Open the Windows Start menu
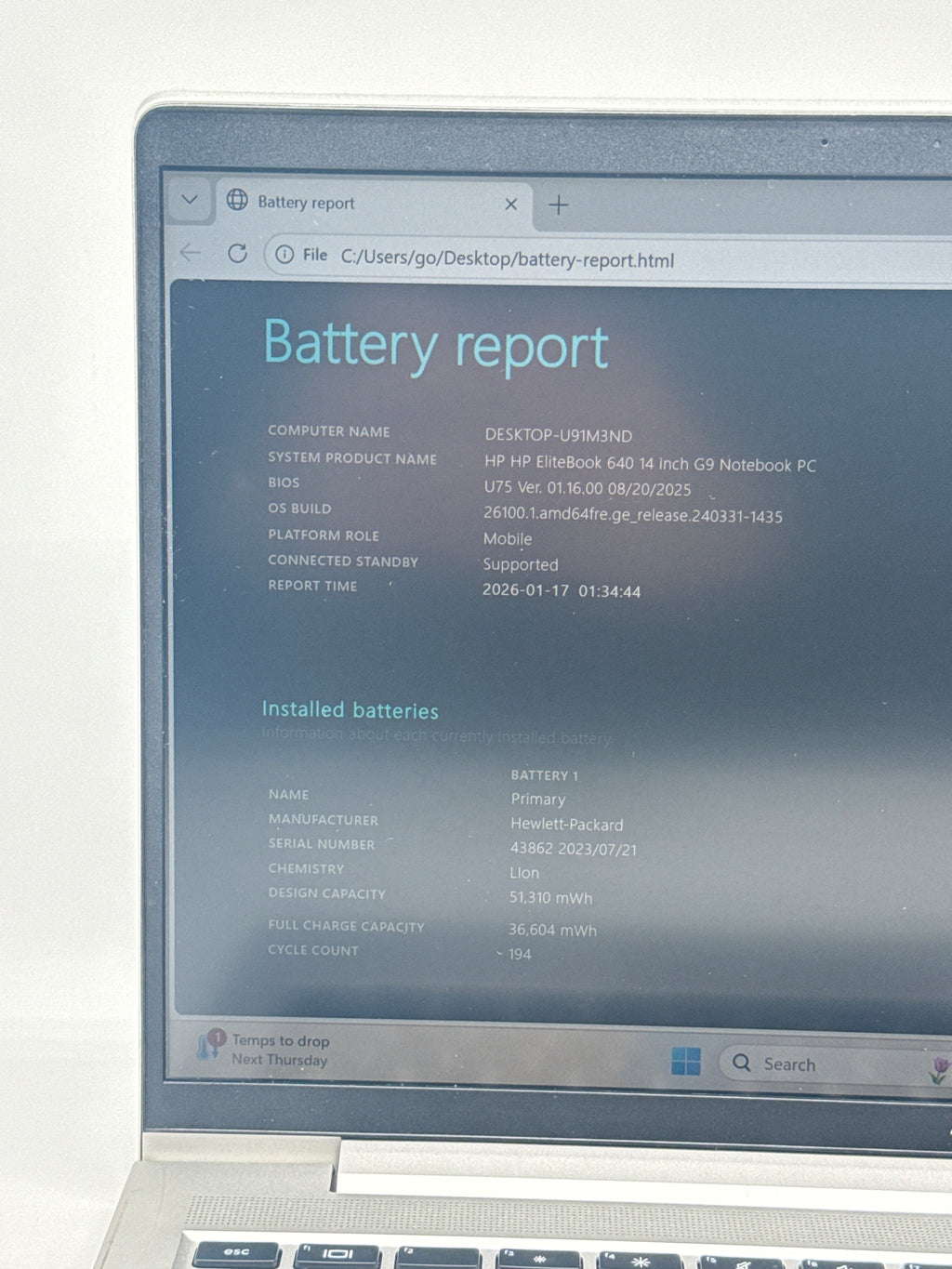 coord(686,1060)
